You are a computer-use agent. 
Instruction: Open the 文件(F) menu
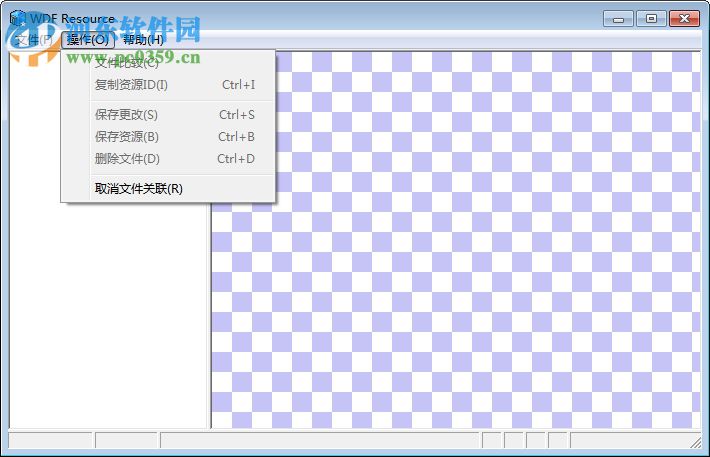click(x=33, y=40)
